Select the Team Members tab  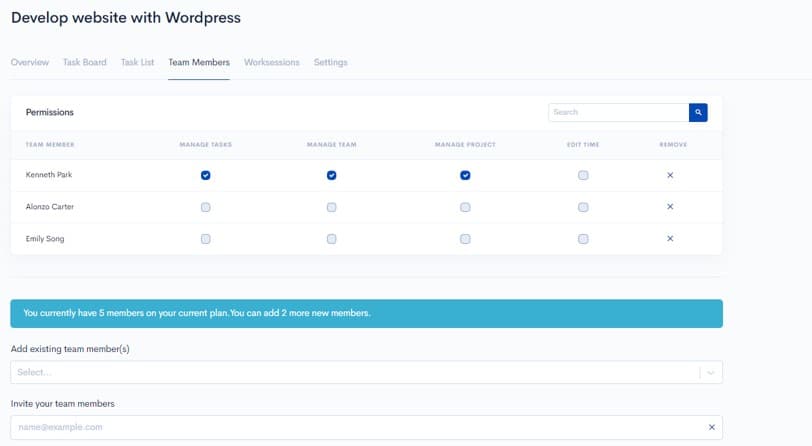(199, 62)
